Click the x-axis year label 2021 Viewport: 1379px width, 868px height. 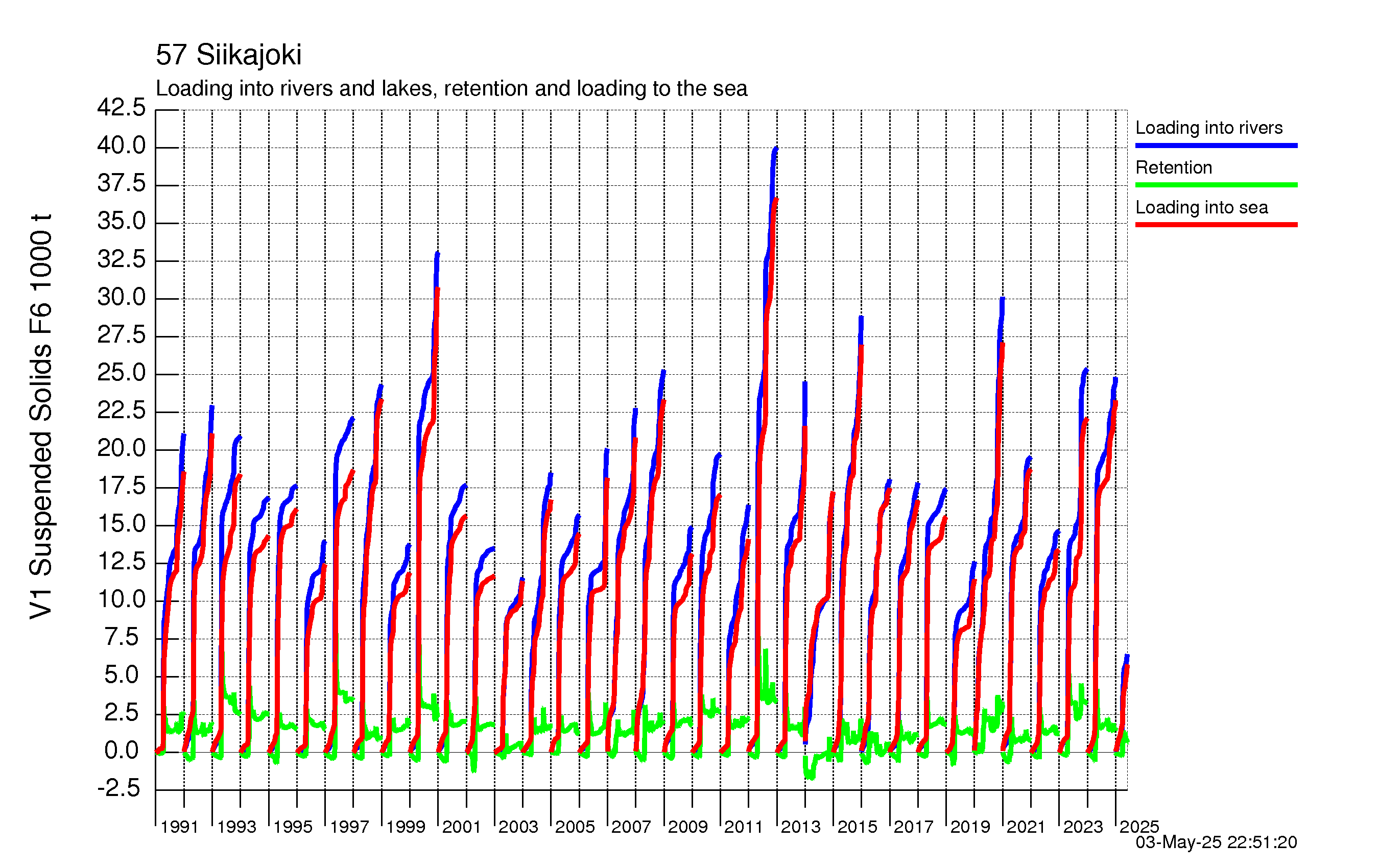tap(1026, 827)
